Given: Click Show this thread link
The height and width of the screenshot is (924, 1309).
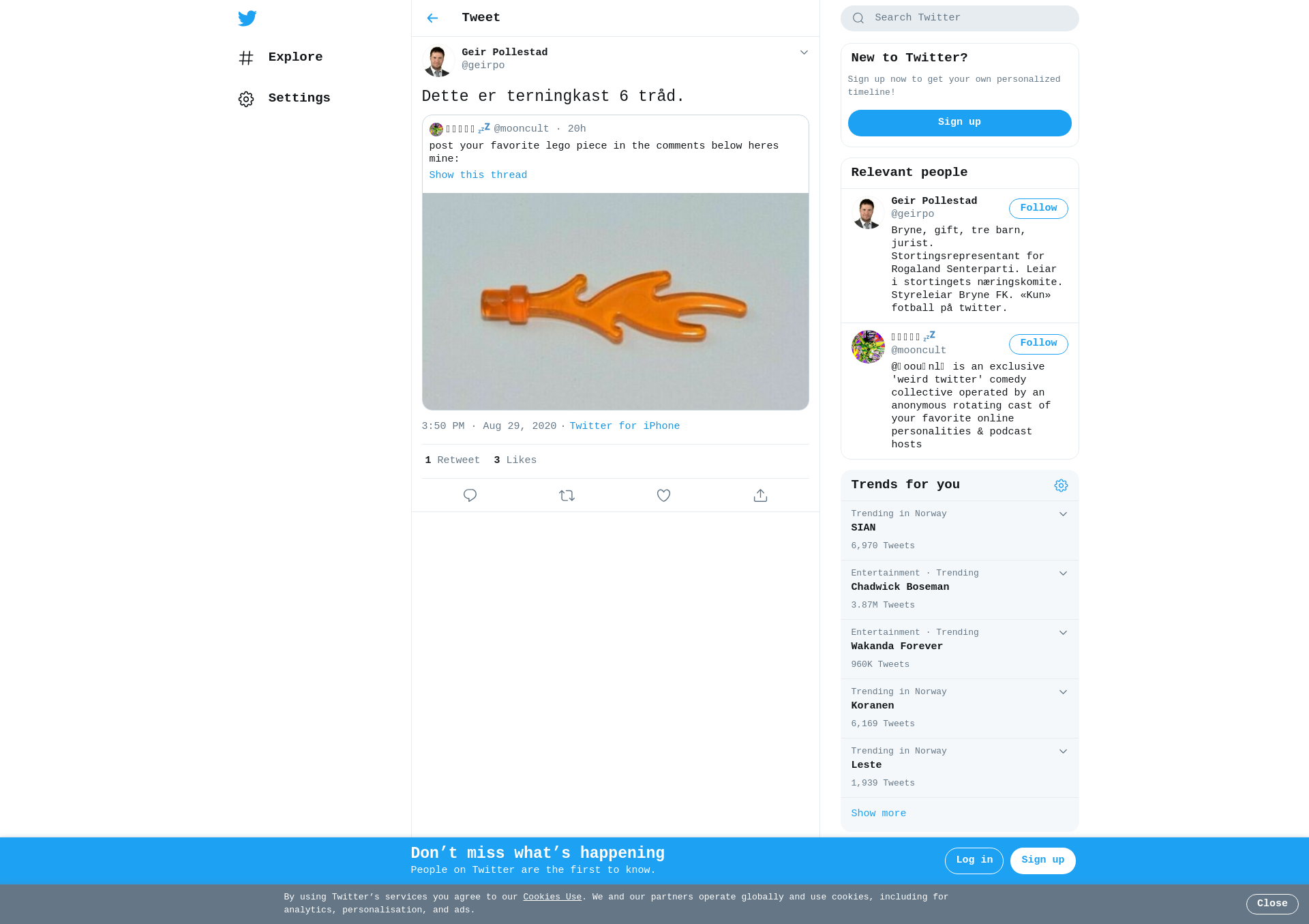Looking at the screenshot, I should 478,175.
